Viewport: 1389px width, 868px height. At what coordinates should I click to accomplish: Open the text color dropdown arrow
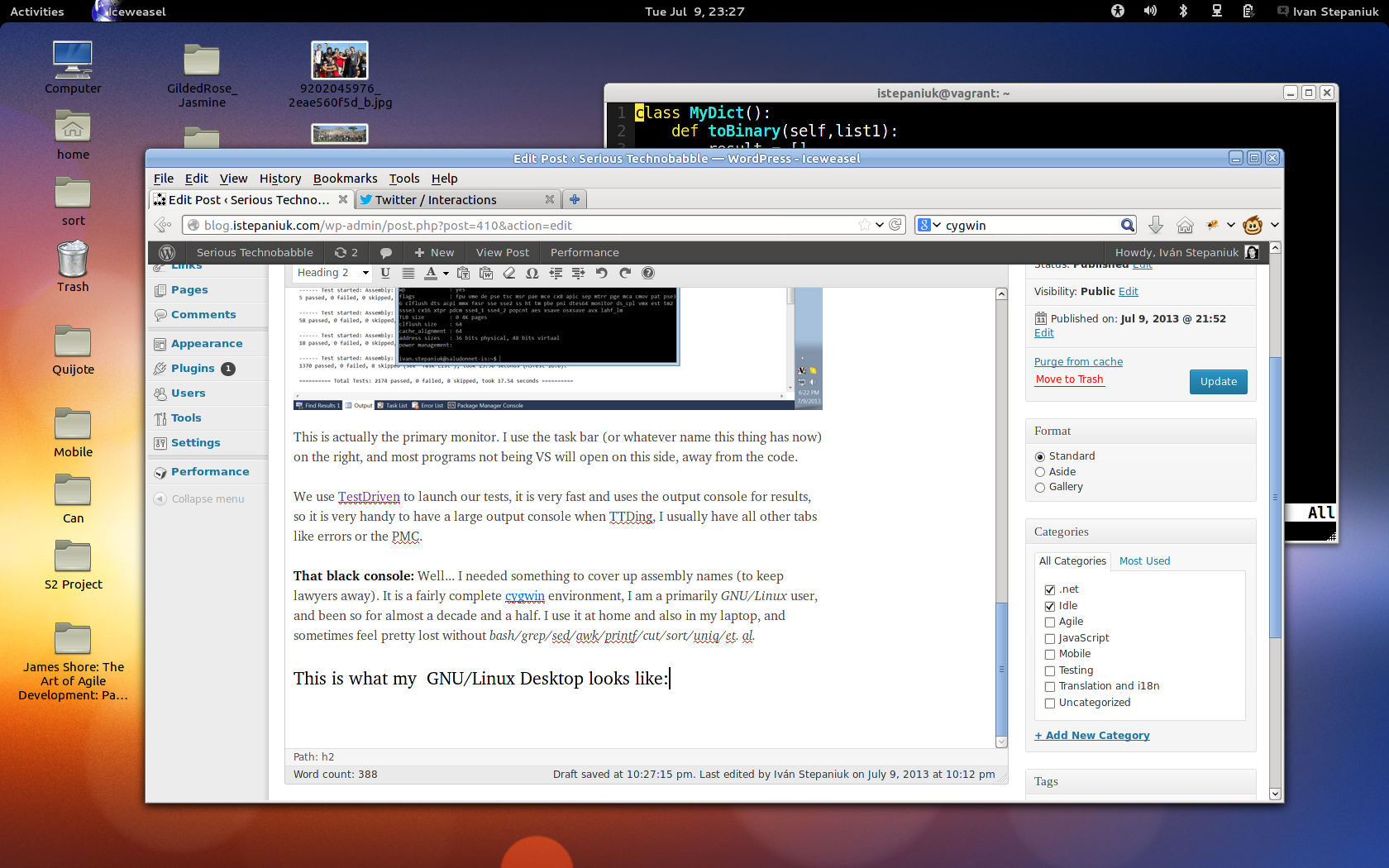[446, 274]
